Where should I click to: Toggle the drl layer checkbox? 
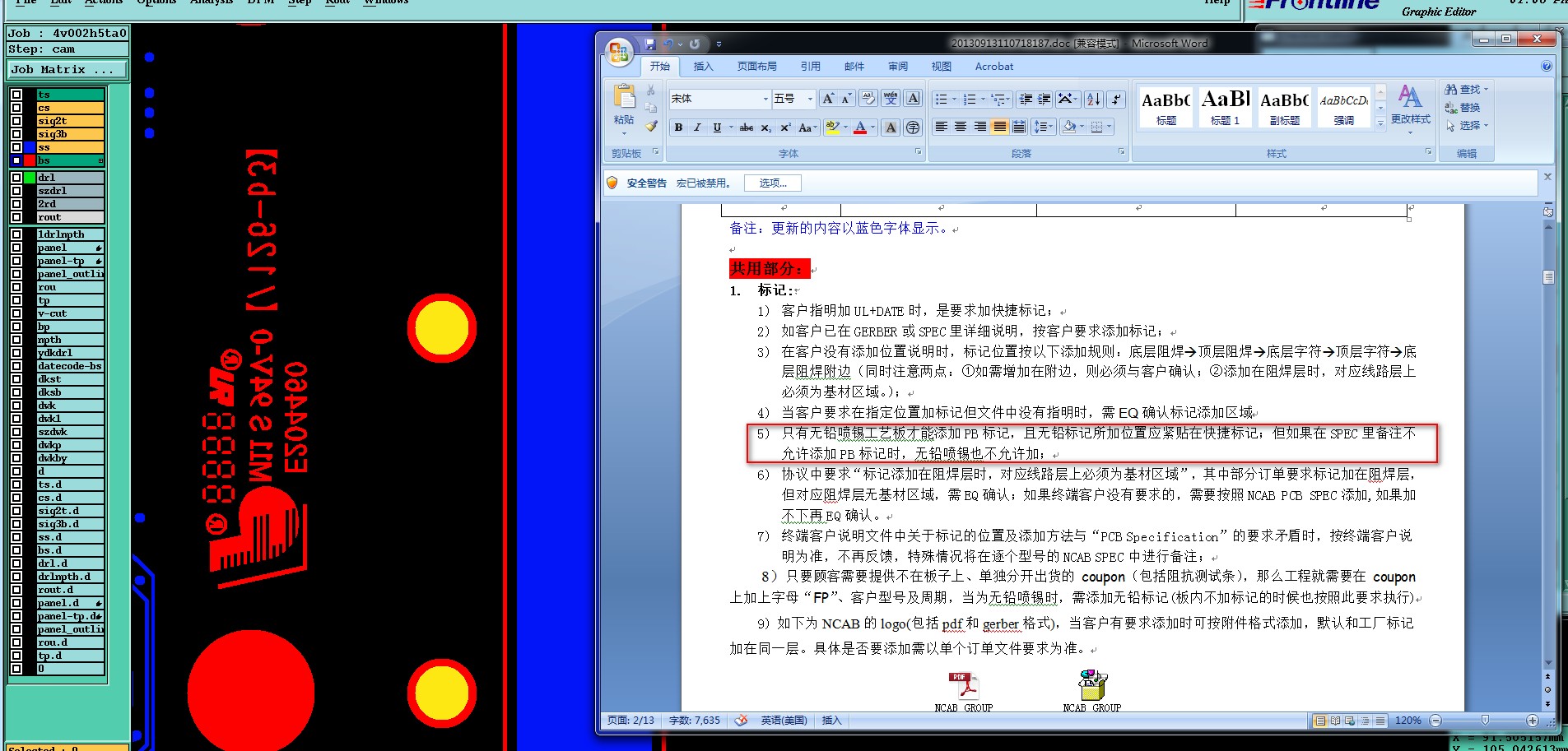coord(16,178)
